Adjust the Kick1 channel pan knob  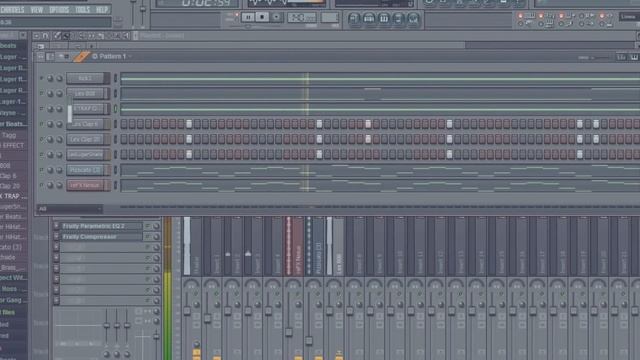click(x=50, y=78)
